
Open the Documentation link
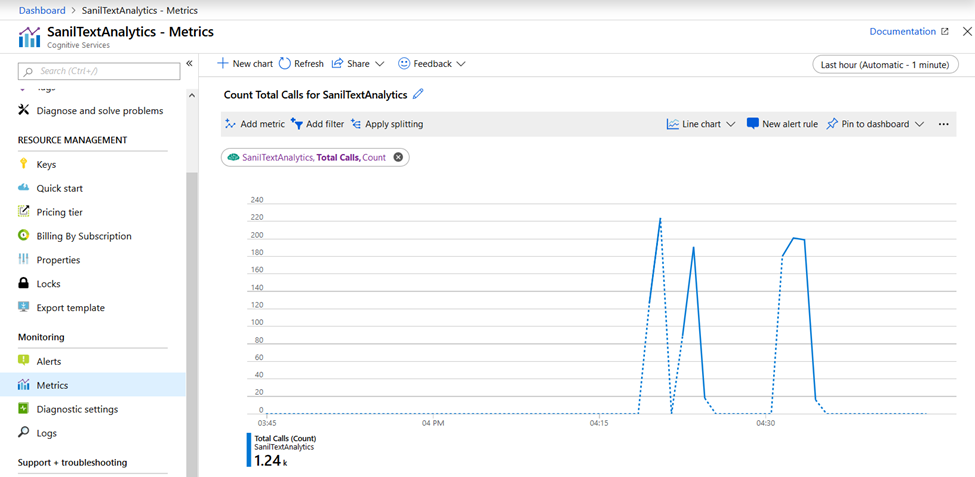point(902,32)
